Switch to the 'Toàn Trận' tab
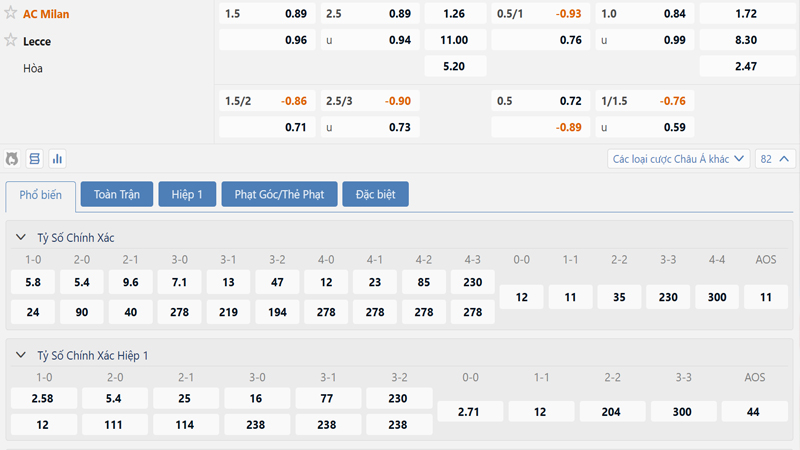 pyautogui.click(x=116, y=194)
